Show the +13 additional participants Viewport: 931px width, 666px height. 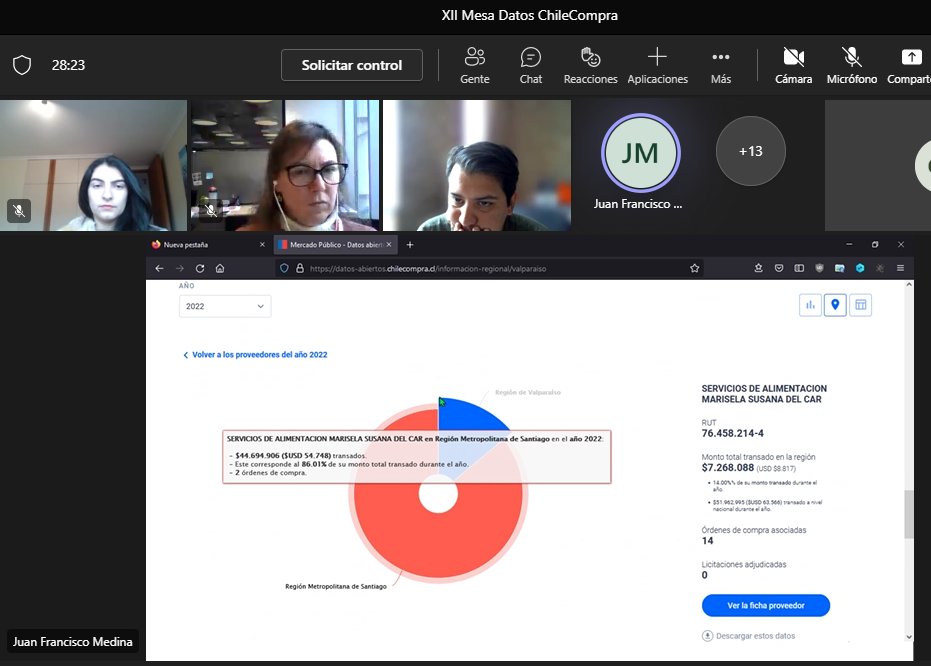[750, 151]
